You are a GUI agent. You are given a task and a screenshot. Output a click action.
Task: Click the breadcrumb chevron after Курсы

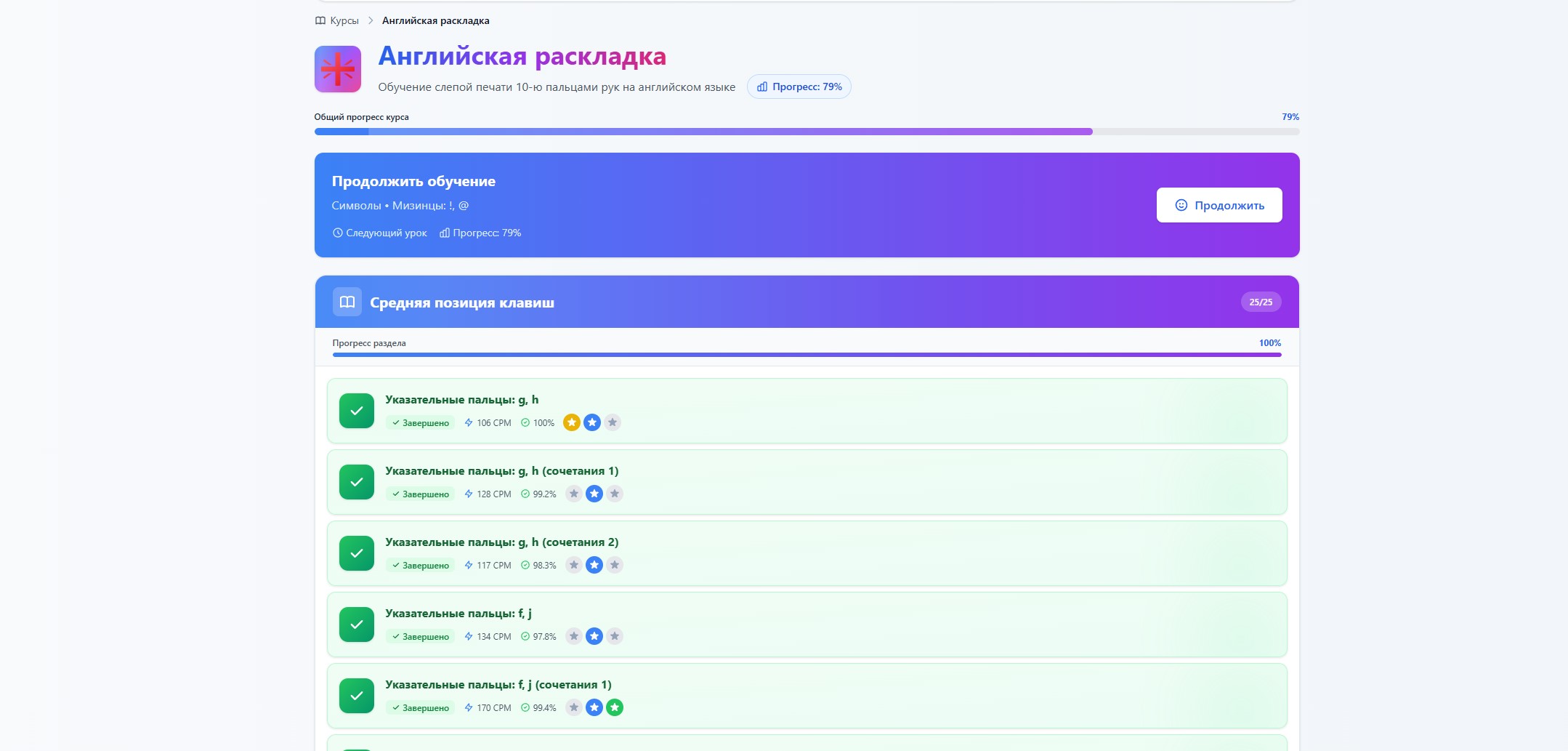pos(371,20)
